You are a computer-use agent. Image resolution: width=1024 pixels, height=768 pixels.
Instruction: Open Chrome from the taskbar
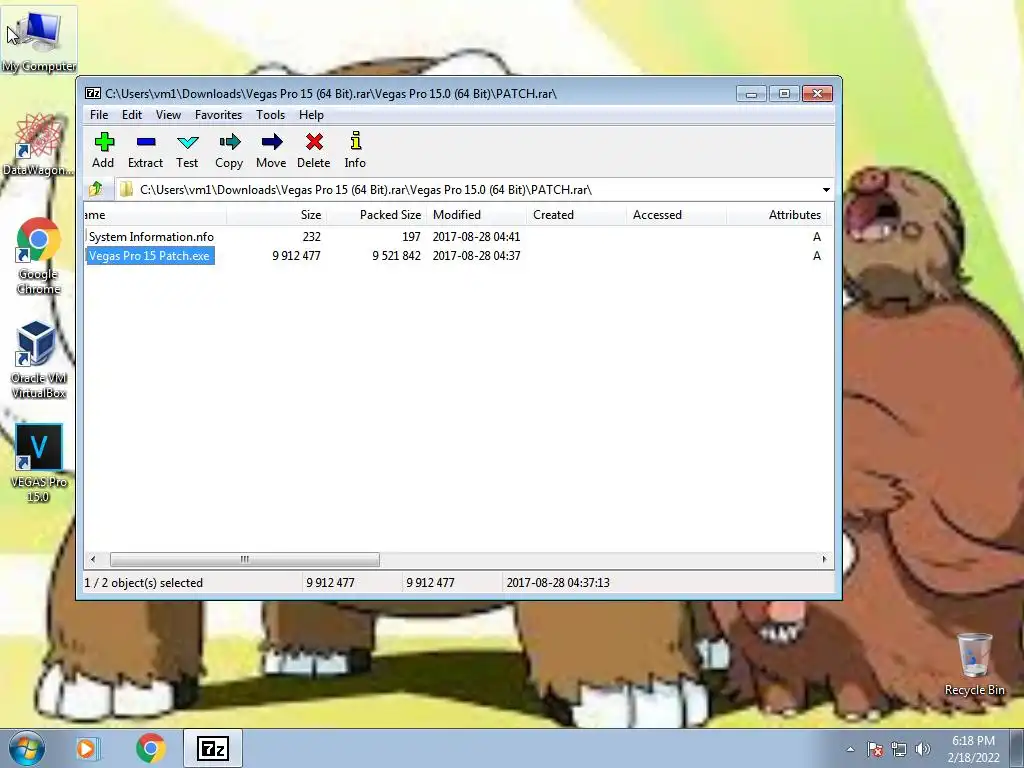click(150, 748)
